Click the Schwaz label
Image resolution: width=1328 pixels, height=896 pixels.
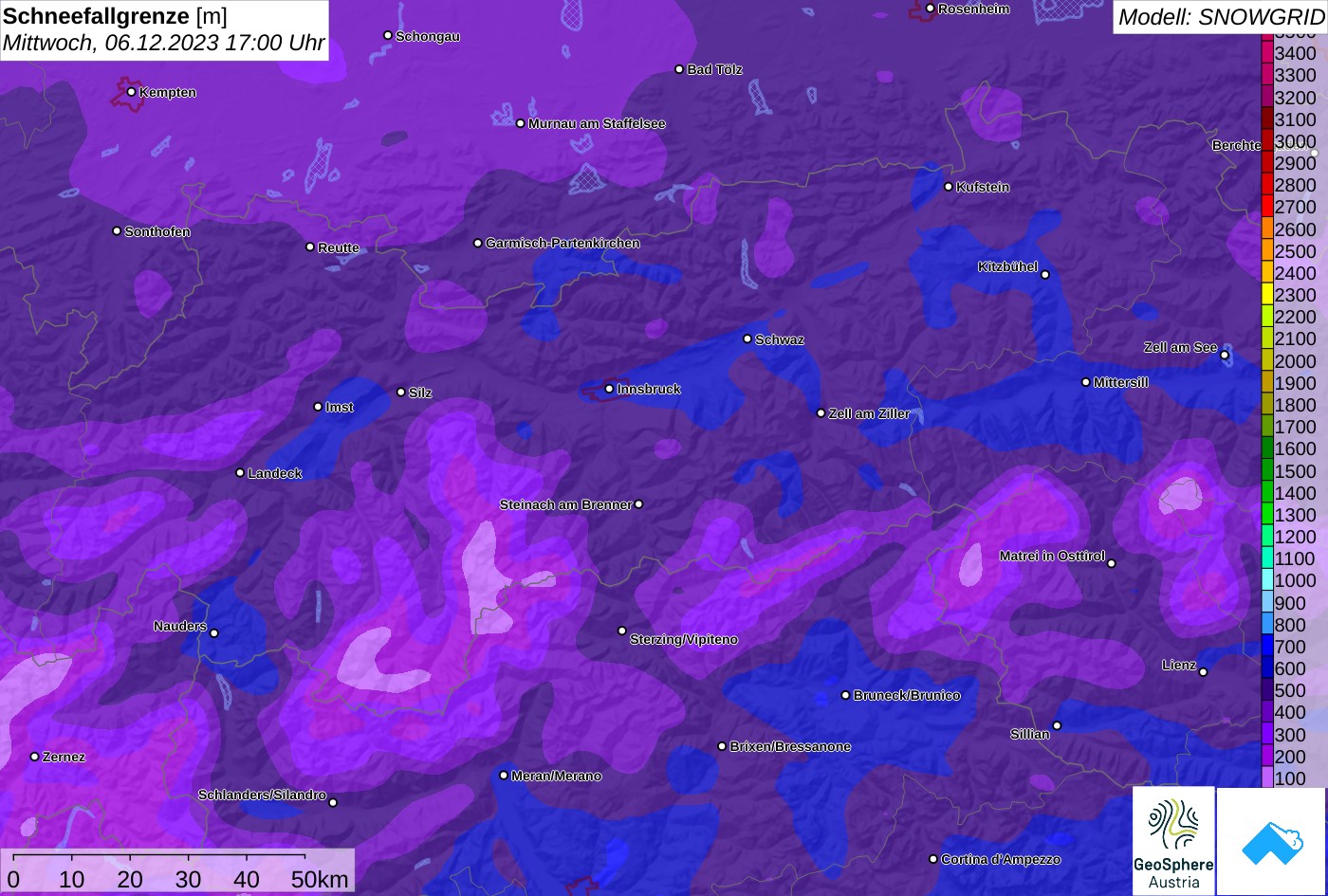780,339
